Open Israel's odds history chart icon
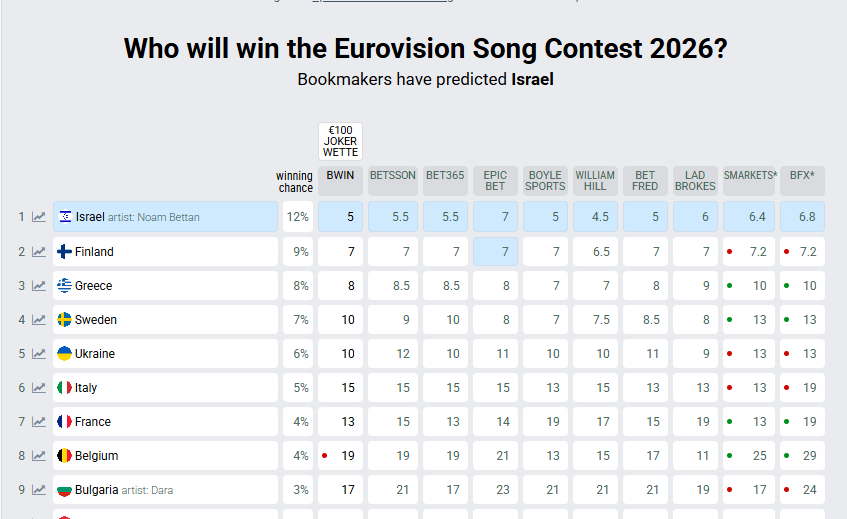 (39, 217)
